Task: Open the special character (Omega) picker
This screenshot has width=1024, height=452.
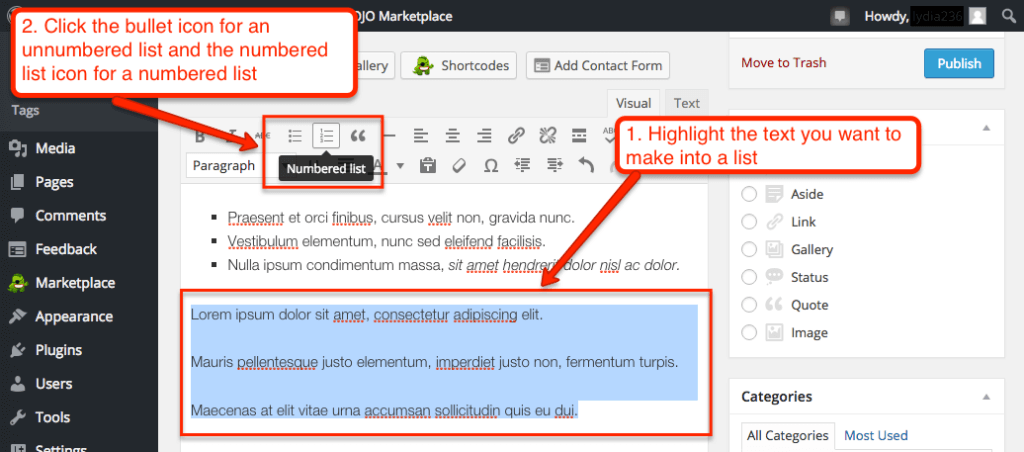Action: pyautogui.click(x=491, y=165)
